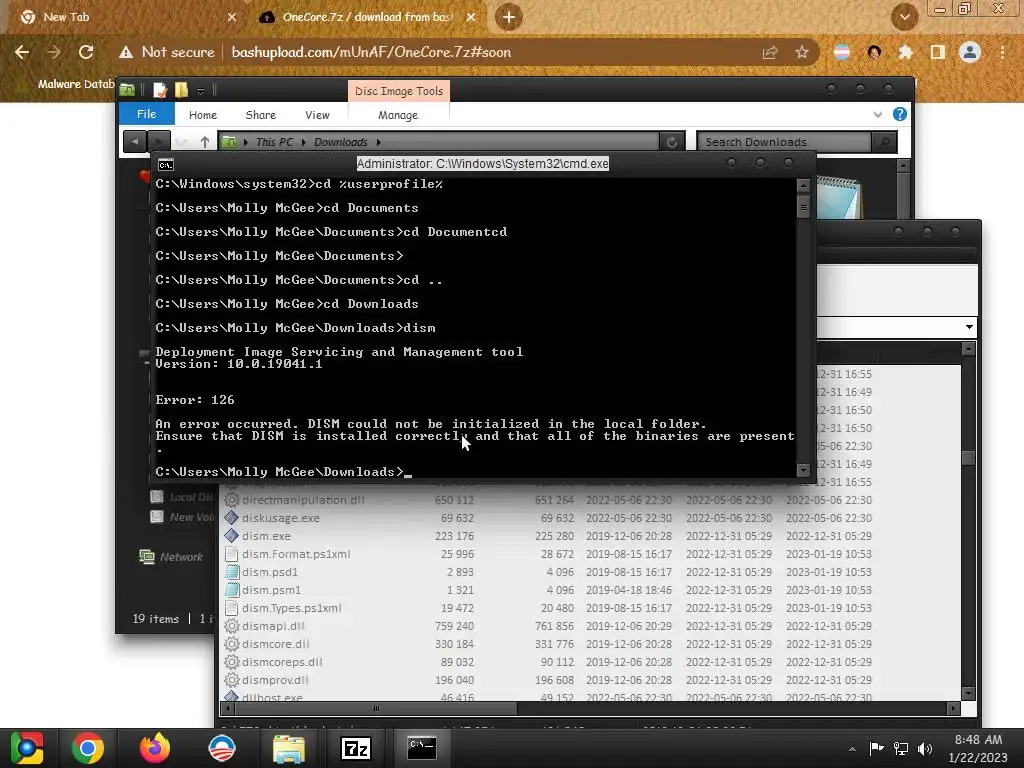Open 7-Zip from the taskbar
1024x768 pixels.
click(x=356, y=748)
